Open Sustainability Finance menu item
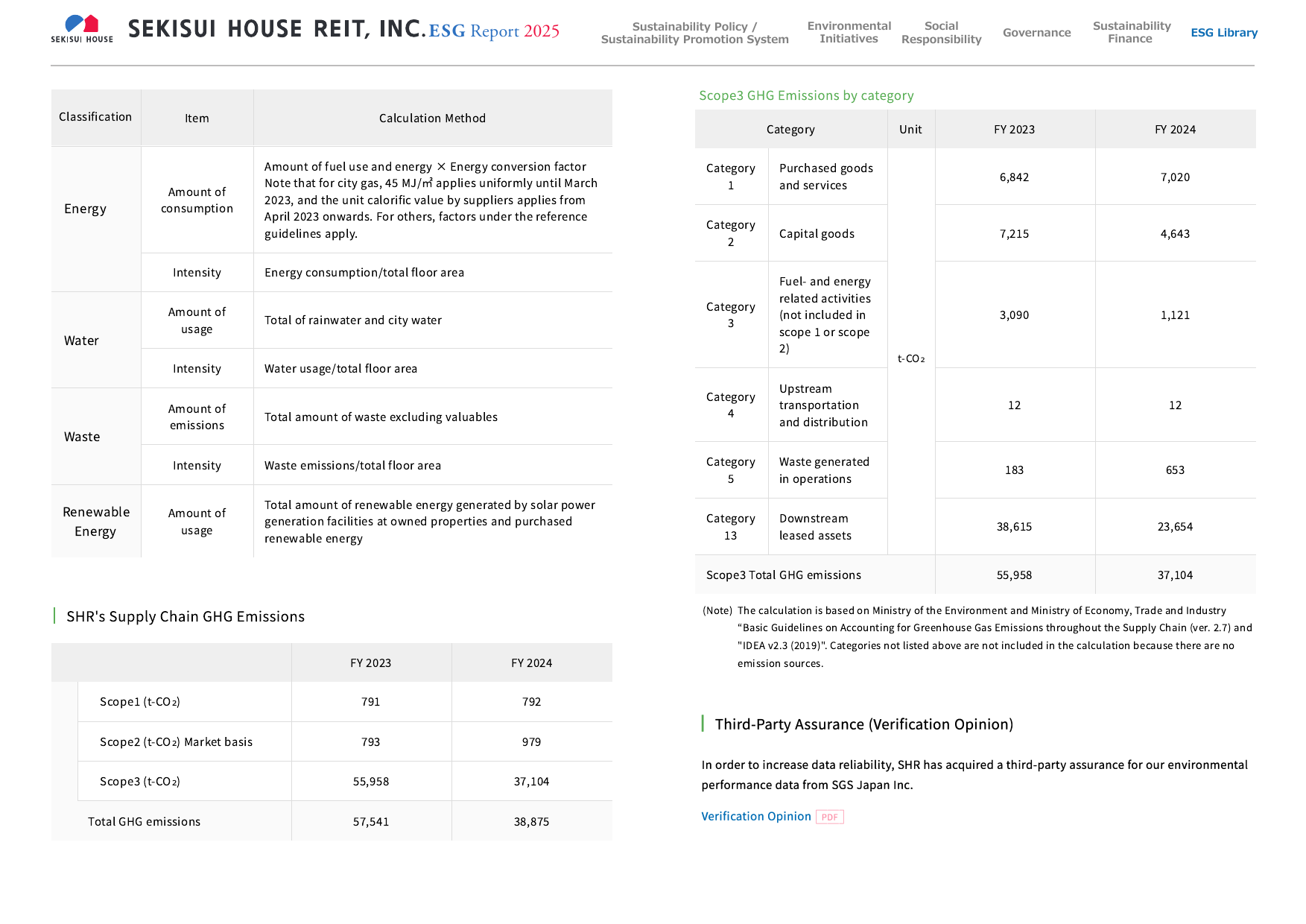The height and width of the screenshot is (924, 1306). [x=1131, y=32]
